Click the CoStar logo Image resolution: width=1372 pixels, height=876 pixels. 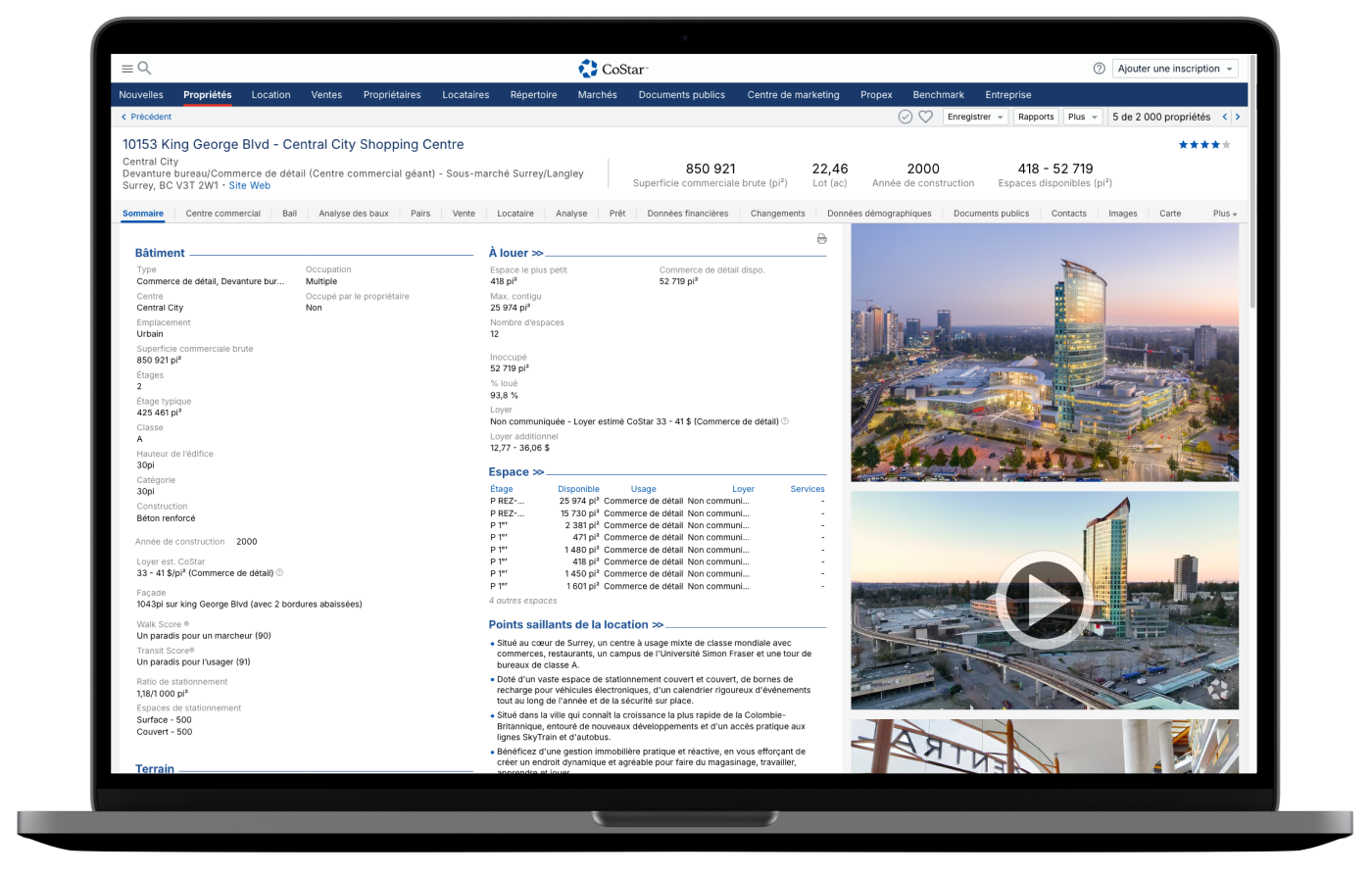(613, 69)
